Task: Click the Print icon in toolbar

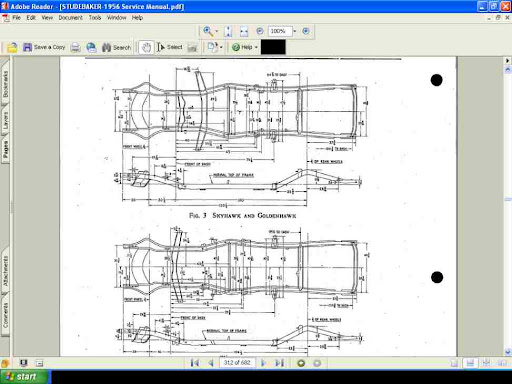Action: point(76,47)
